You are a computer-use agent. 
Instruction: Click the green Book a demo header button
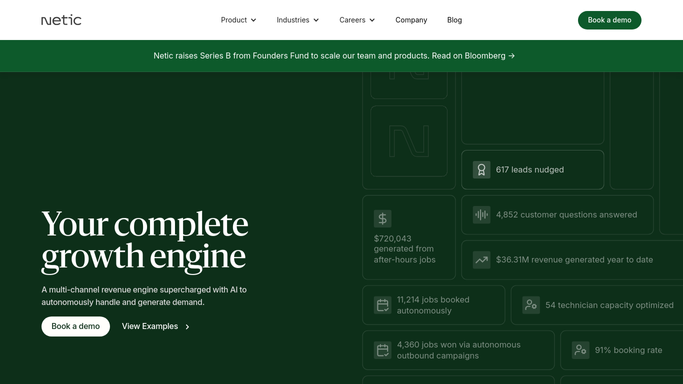coord(609,20)
